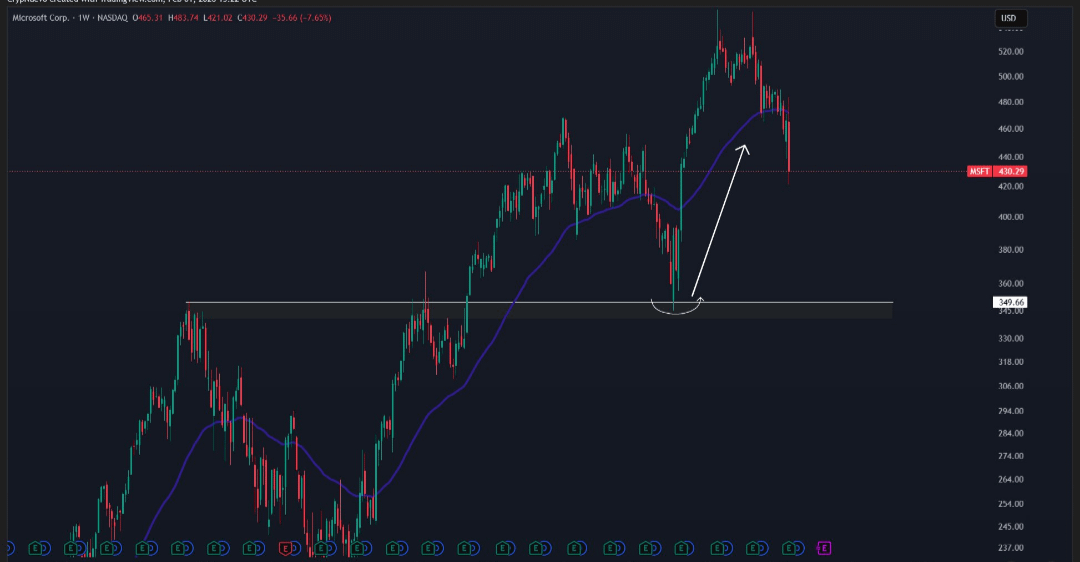Screen dimensions: 1080x562
Task: Click the 264.00 price axis label
Action: 1010,479
